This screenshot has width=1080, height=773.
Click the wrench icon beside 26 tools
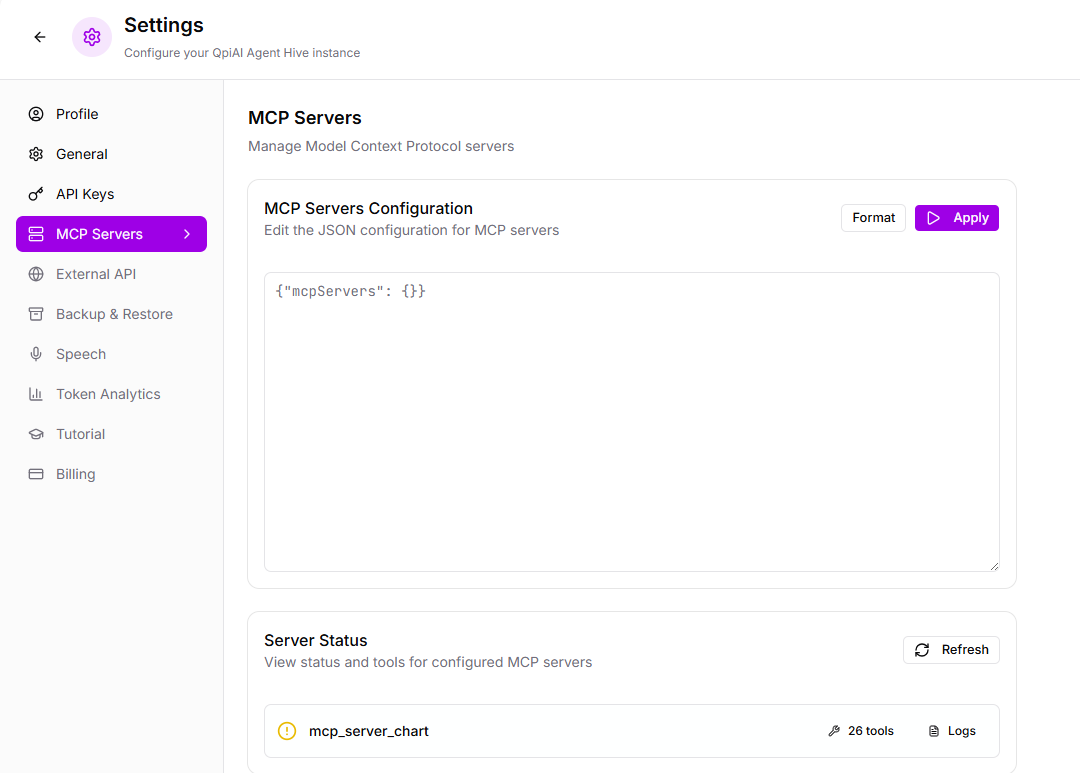[x=834, y=731]
